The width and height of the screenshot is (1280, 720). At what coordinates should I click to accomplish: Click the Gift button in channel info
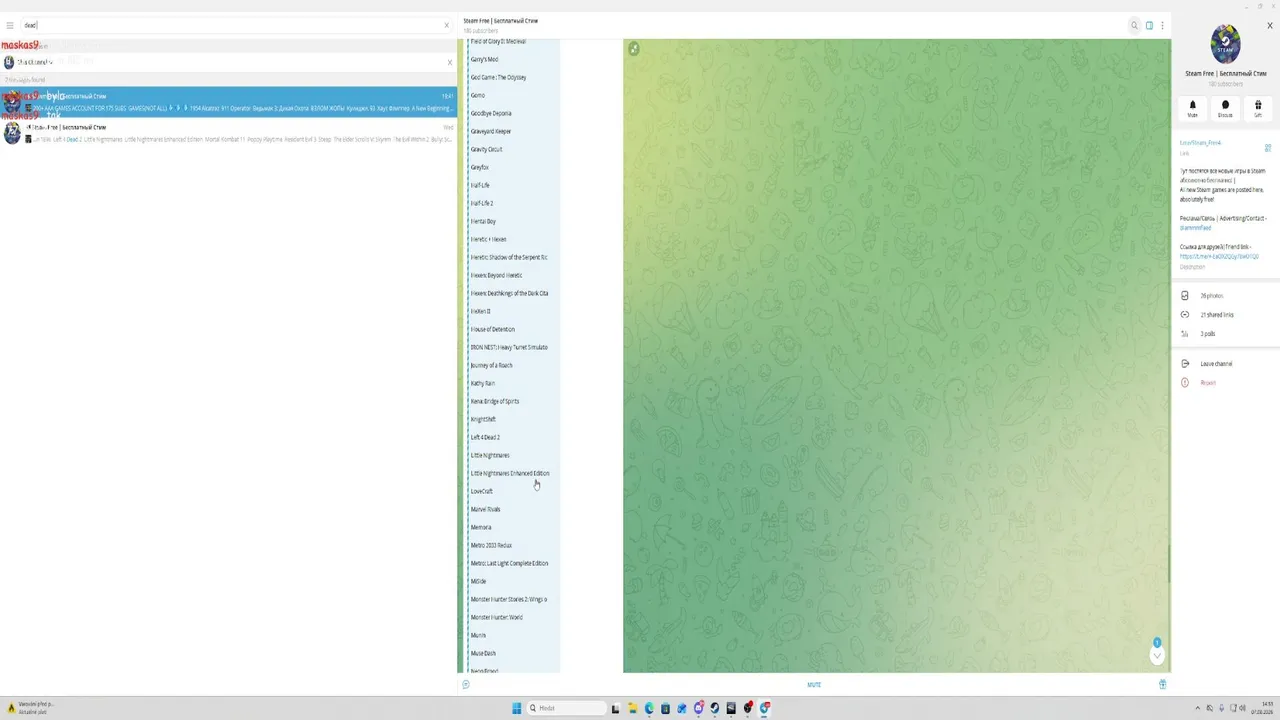pyautogui.click(x=1258, y=108)
